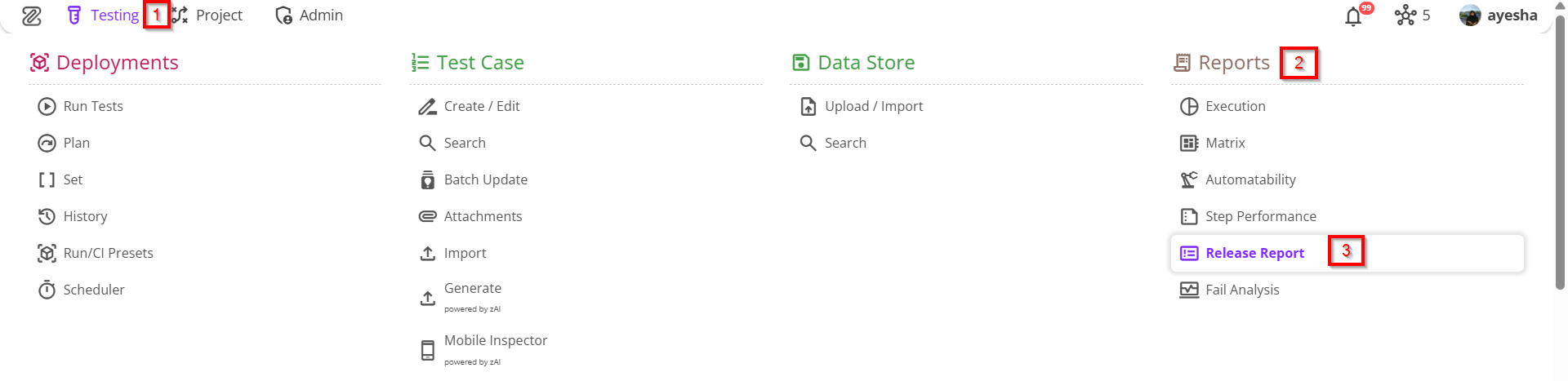Viewport: 1568px width, 381px height.
Task: Open the cluster nodes indicator showing 5
Action: (1412, 16)
